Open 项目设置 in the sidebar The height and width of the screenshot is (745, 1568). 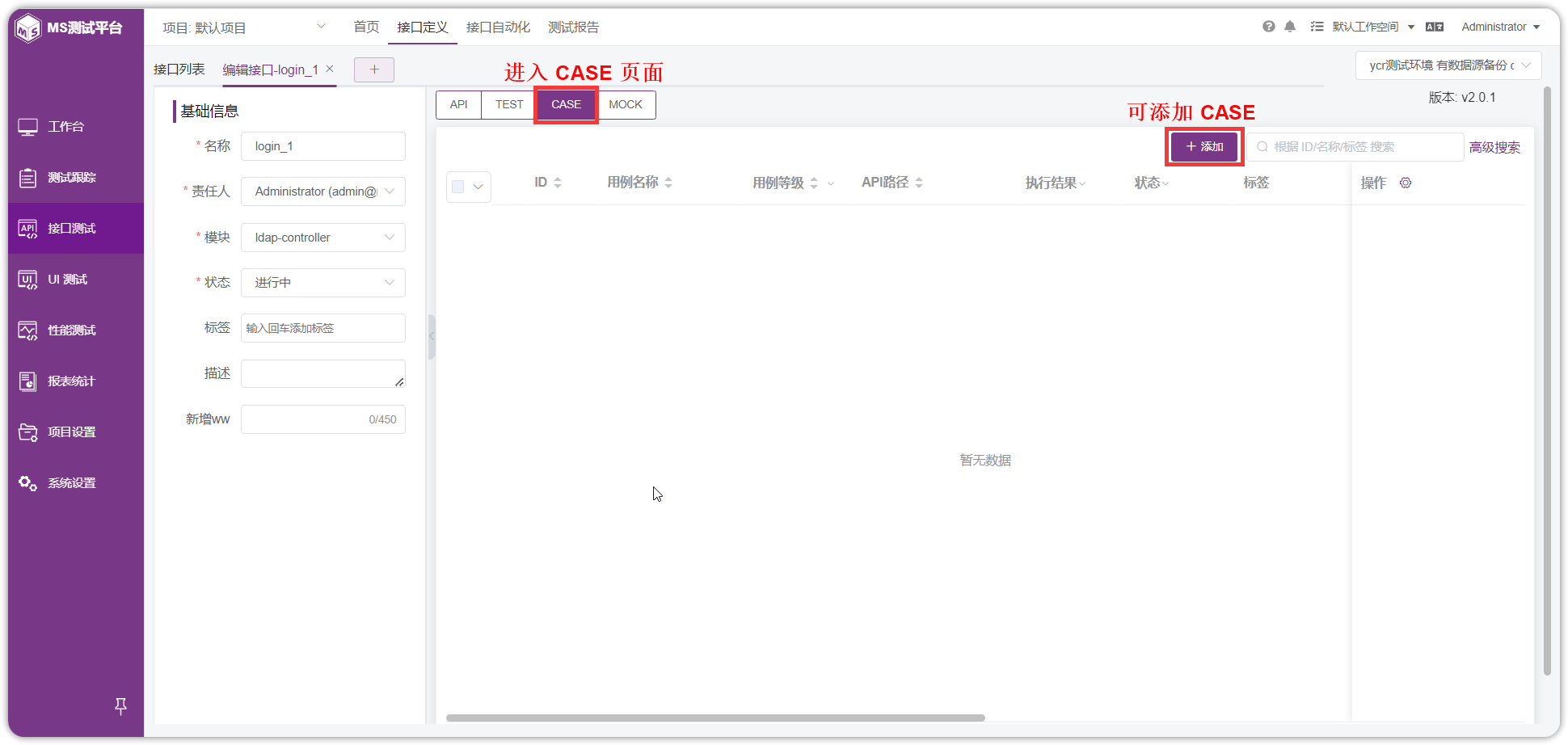click(76, 432)
